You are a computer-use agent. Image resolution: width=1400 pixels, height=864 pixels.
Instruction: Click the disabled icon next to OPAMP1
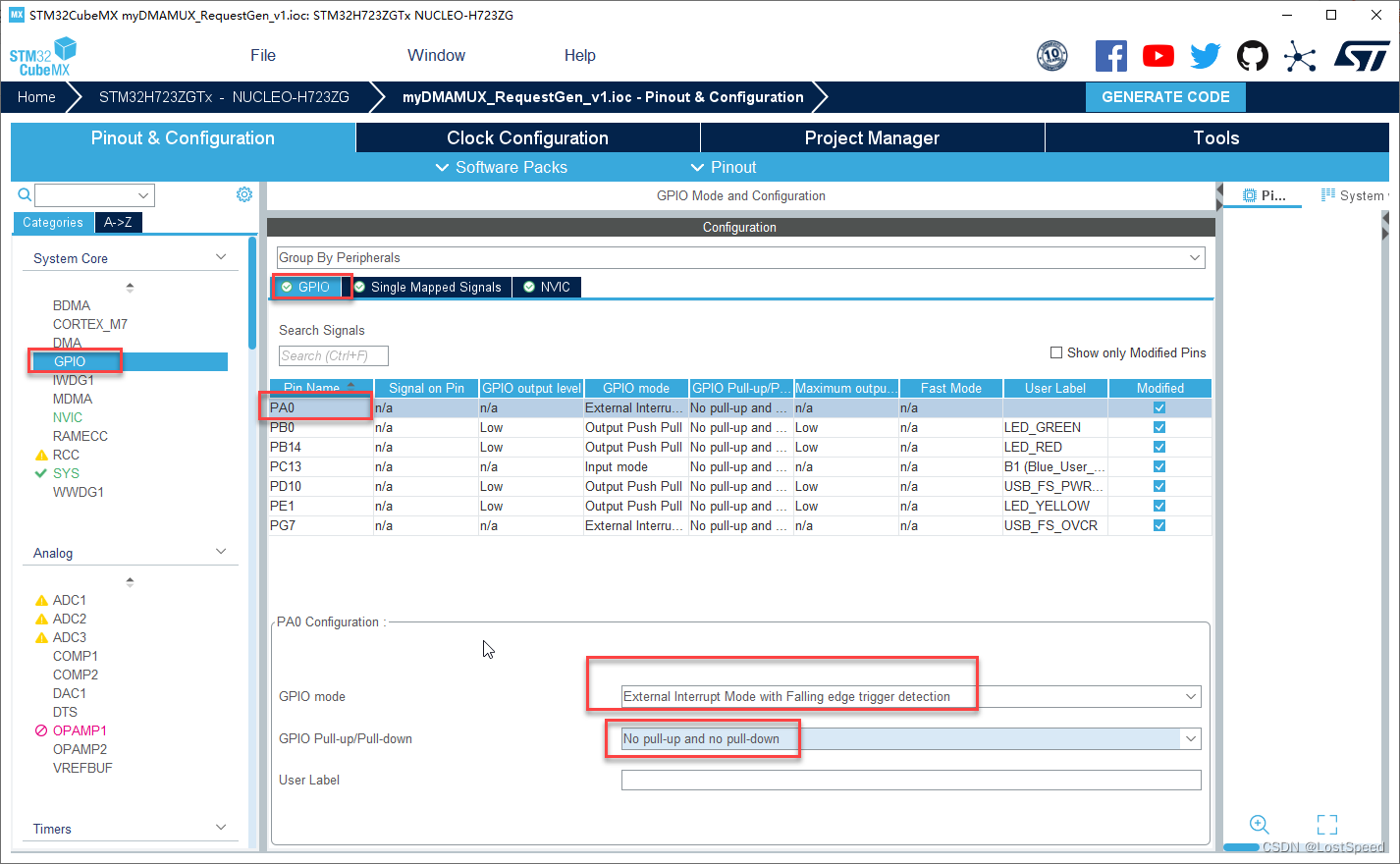pyautogui.click(x=41, y=730)
